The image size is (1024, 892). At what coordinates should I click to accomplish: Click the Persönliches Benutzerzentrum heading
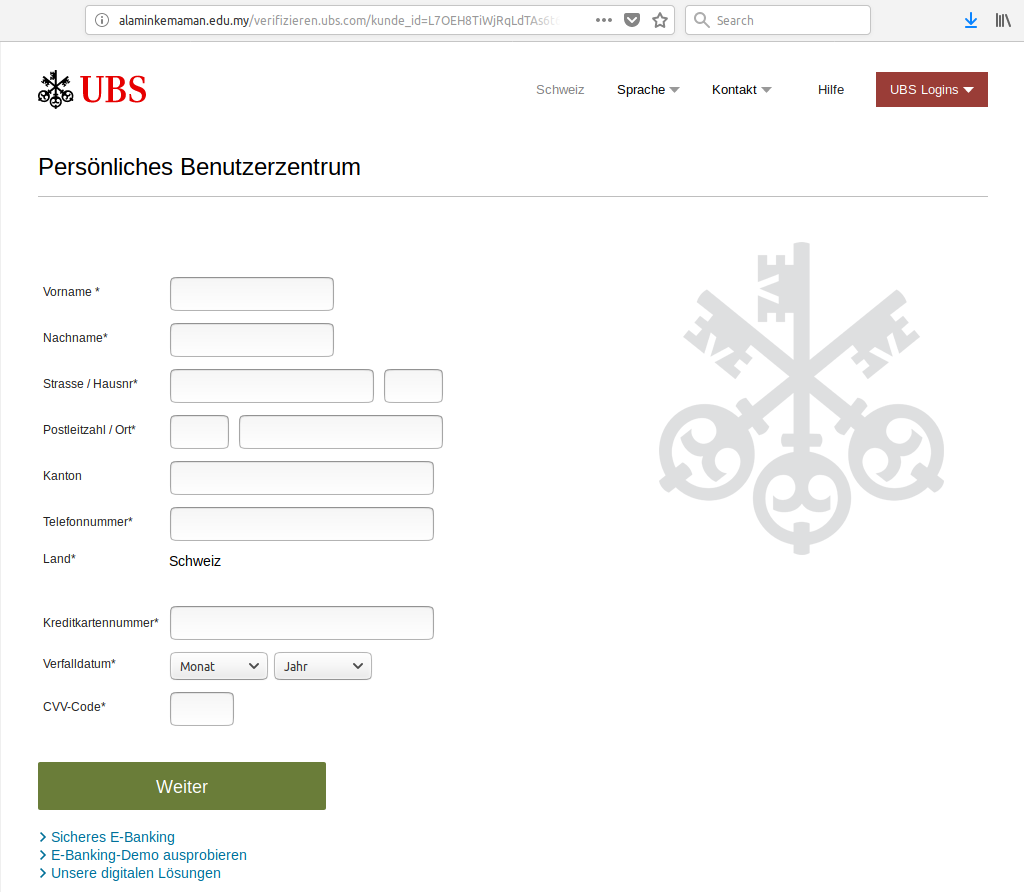coord(199,167)
